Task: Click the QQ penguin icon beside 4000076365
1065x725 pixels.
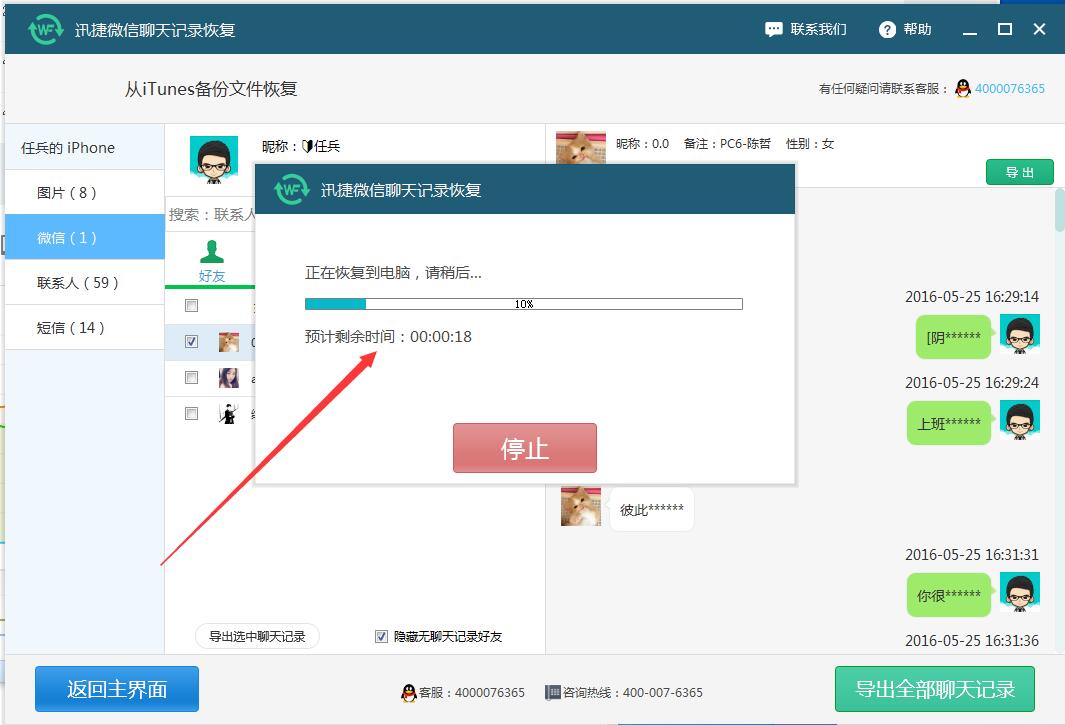Action: point(962,88)
